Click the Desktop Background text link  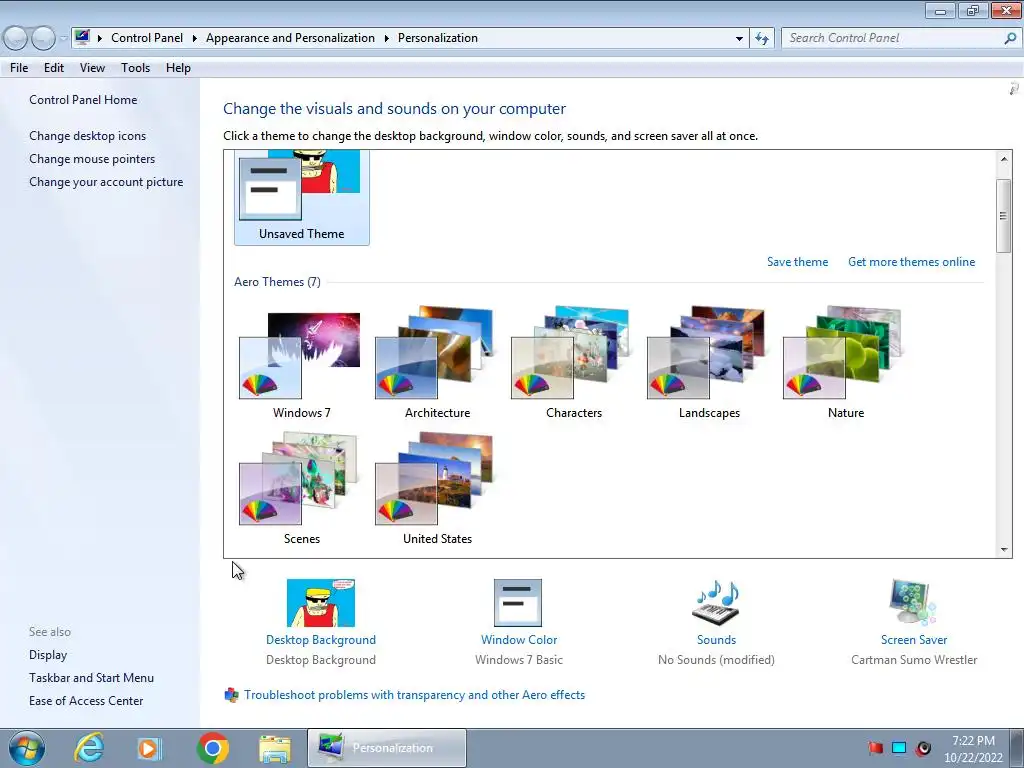point(321,640)
